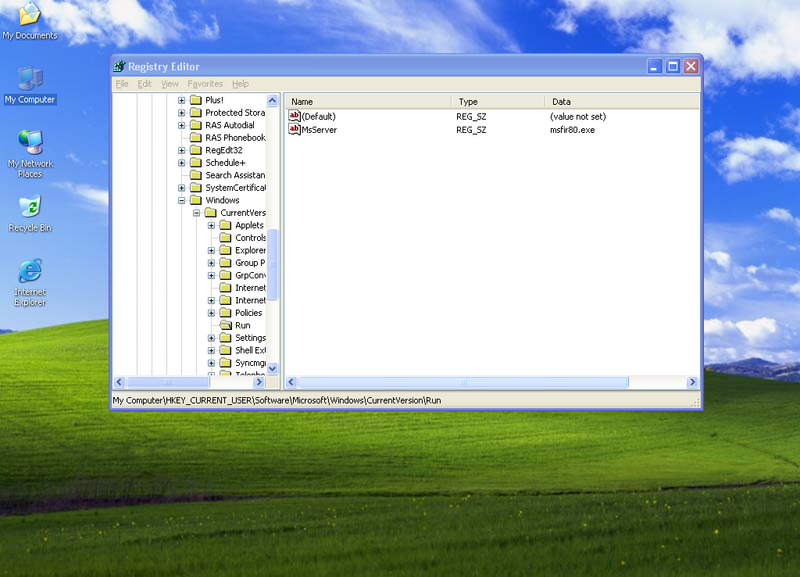Image resolution: width=800 pixels, height=577 pixels.
Task: Click the Windows key folder icon
Action: point(196,200)
